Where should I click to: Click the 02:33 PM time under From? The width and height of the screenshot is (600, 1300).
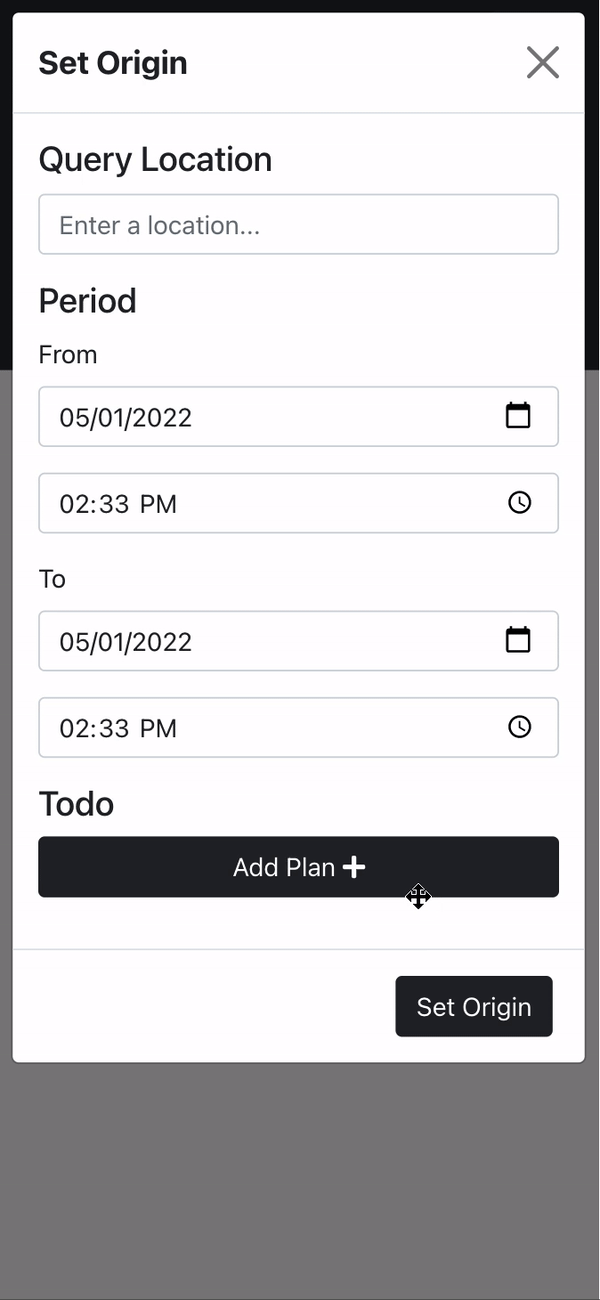[x=117, y=503]
